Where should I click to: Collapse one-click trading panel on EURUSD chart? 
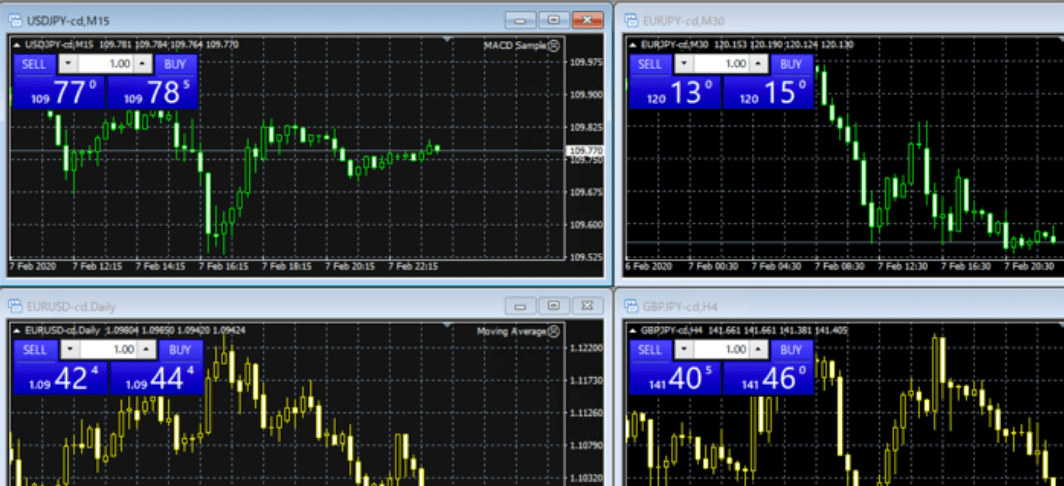[16, 330]
